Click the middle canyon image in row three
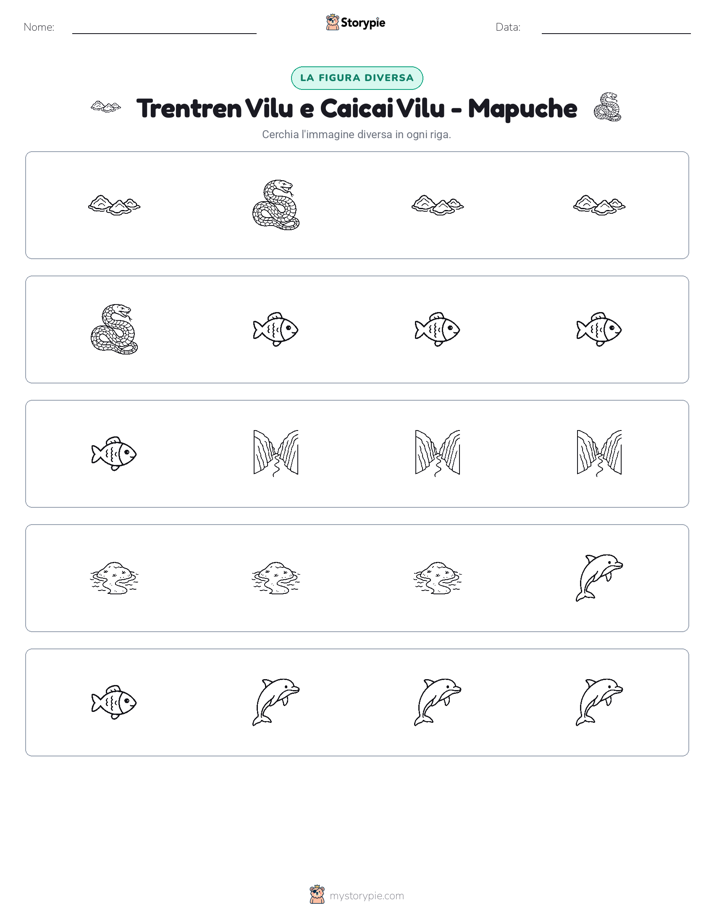Viewport: 714px width, 924px height. (x=437, y=453)
